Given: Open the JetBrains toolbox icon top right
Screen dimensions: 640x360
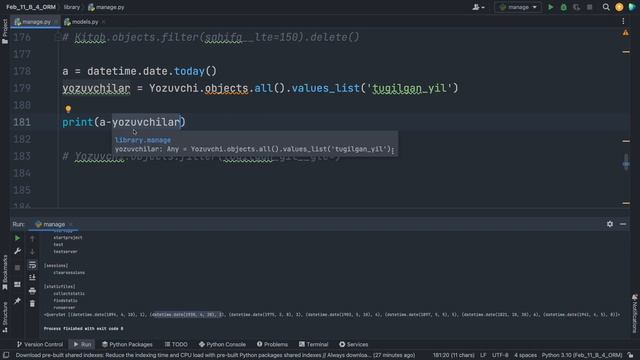Looking at the screenshot, I should [632, 7].
